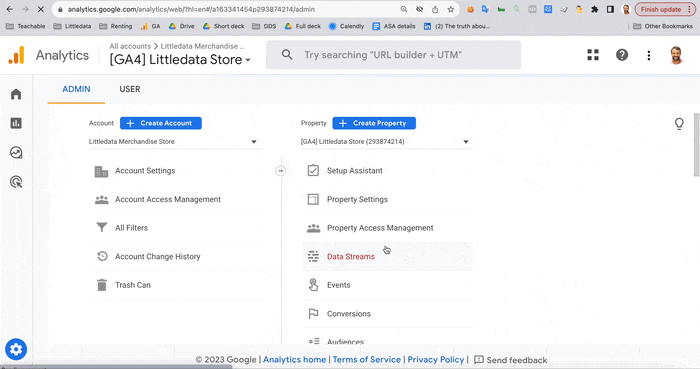Click the All accounts breadcrumb

point(130,46)
